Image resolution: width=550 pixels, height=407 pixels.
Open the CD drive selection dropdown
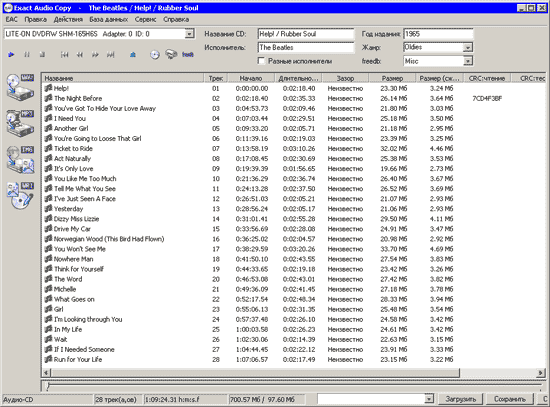tap(189, 34)
